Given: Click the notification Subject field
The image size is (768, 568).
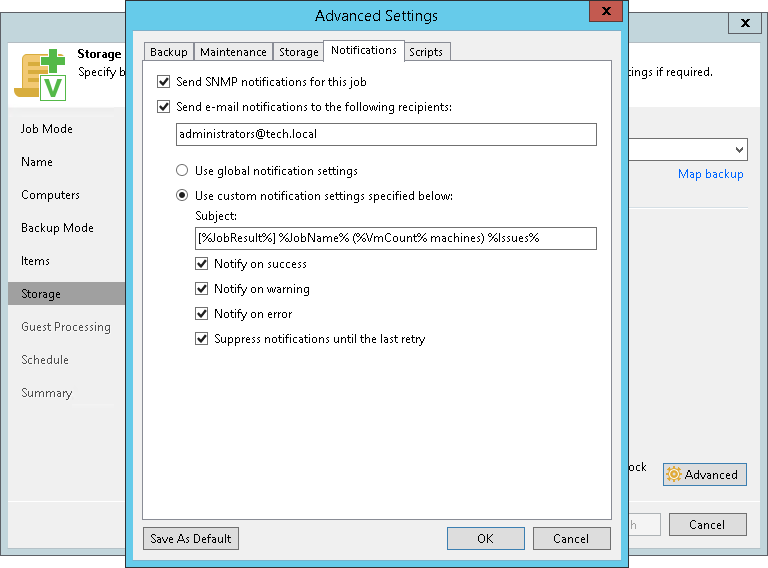Looking at the screenshot, I should [395, 238].
